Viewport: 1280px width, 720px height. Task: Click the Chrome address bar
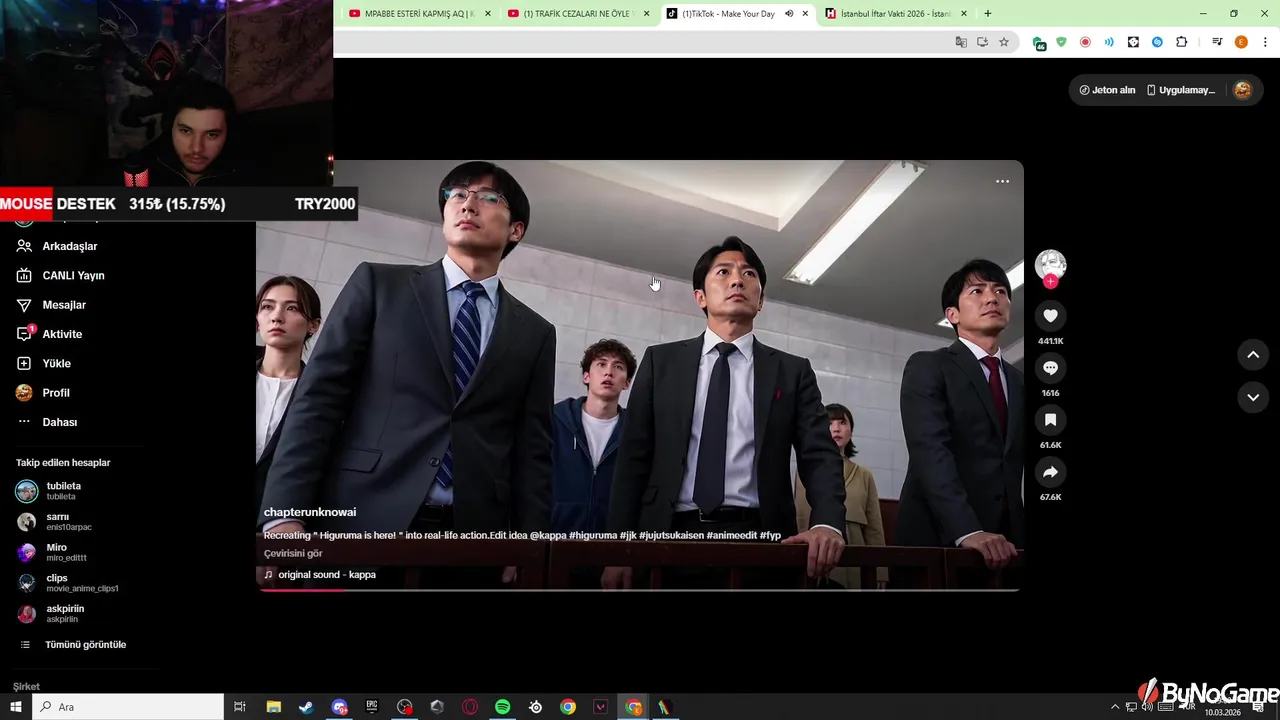[640, 42]
